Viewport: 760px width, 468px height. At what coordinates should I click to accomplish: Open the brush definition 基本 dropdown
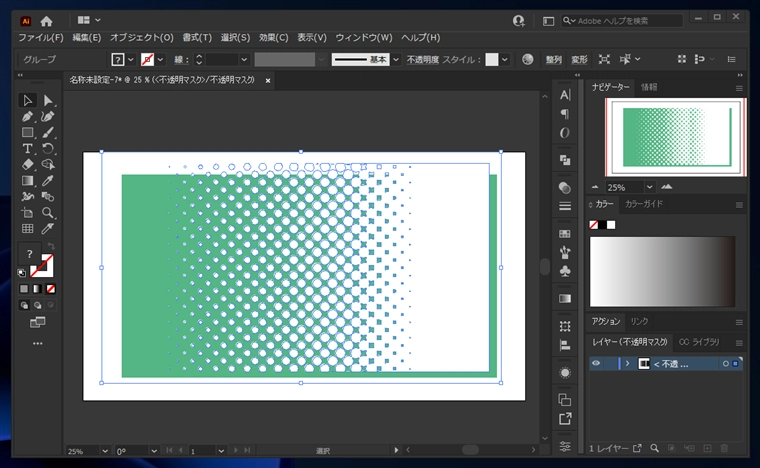396,60
